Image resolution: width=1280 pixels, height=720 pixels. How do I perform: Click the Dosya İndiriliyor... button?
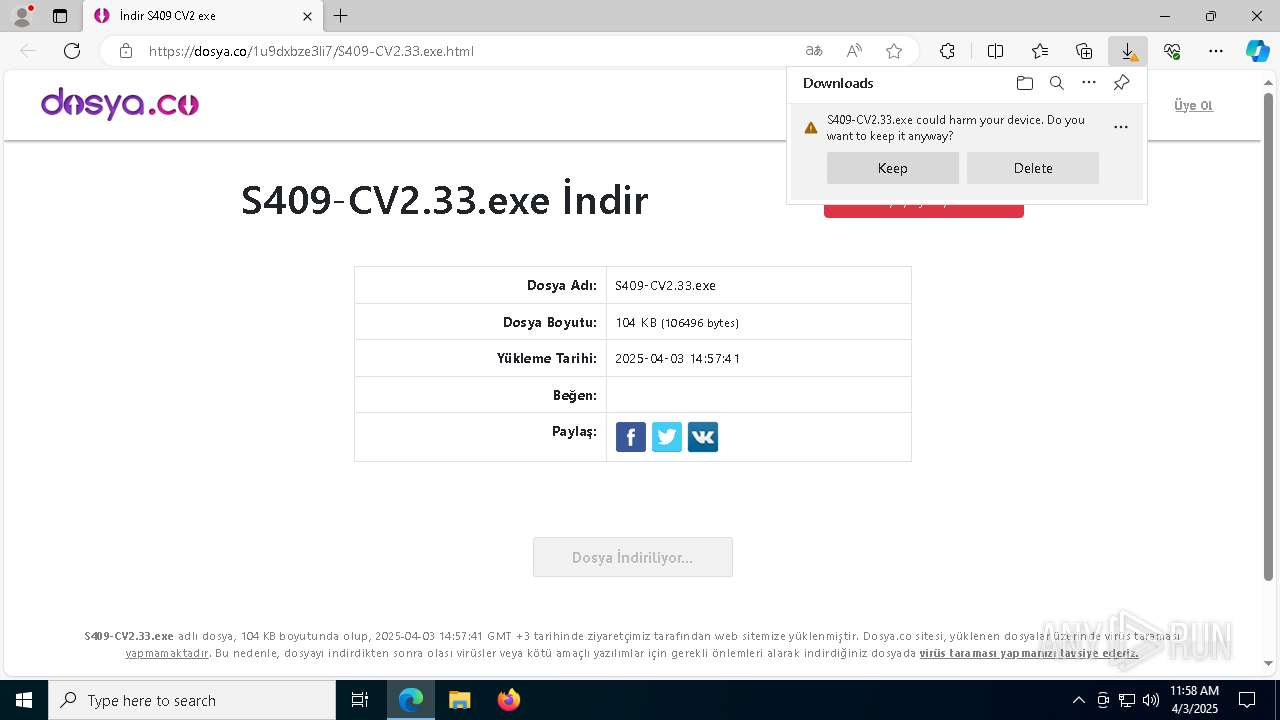coord(633,557)
